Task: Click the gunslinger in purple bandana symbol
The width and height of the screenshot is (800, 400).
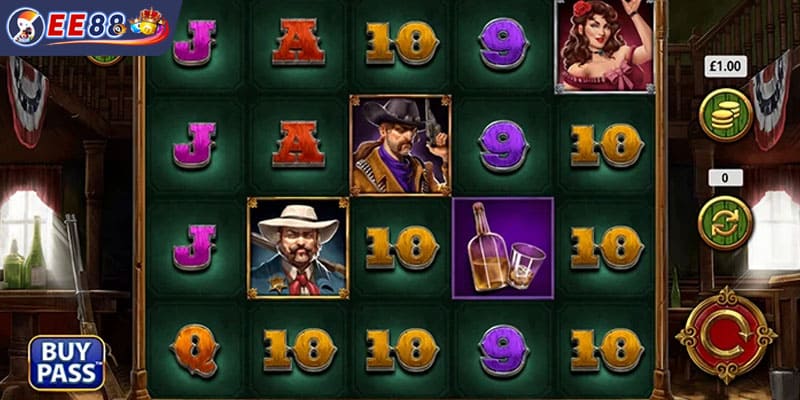Action: click(401, 145)
